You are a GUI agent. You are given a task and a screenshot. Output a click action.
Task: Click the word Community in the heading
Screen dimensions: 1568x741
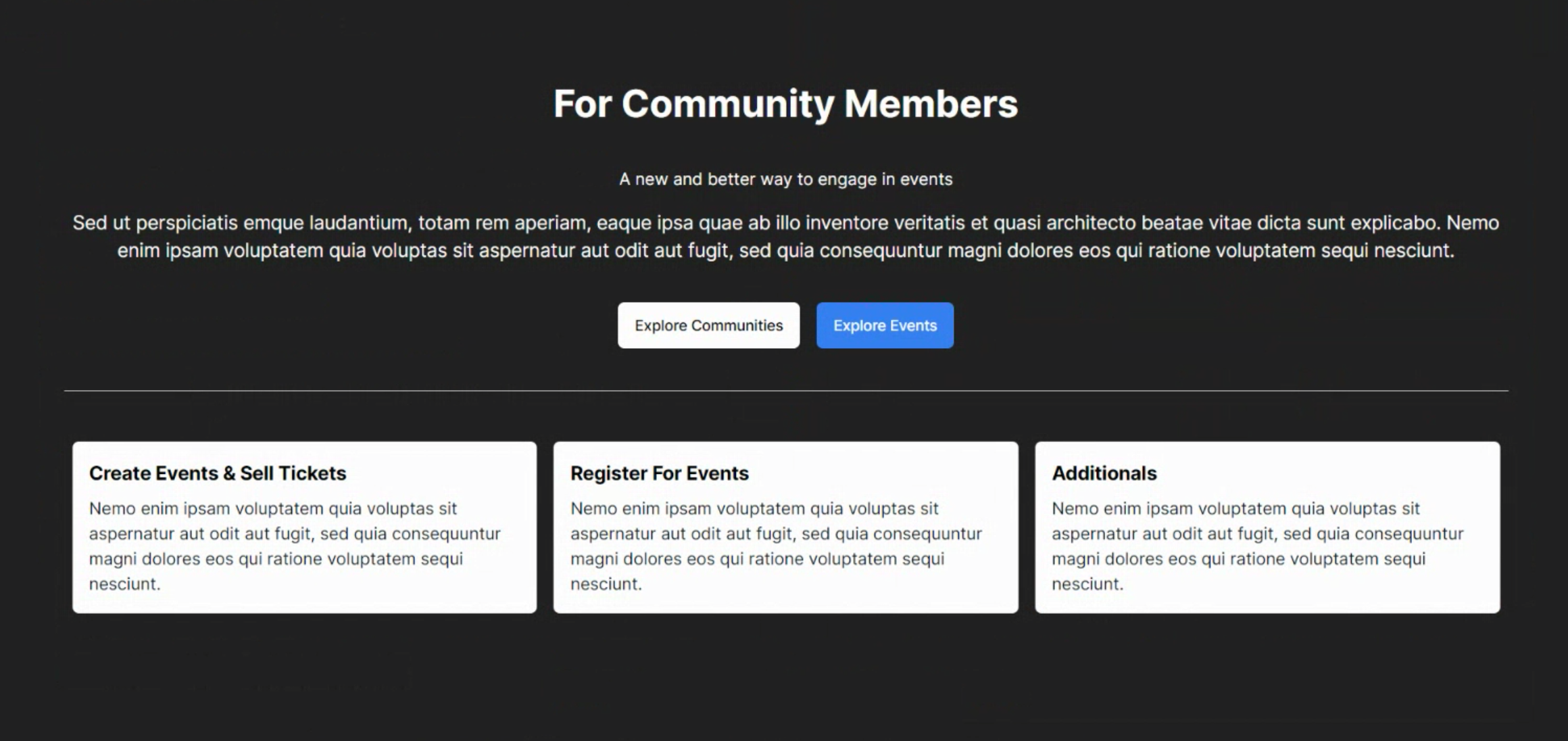point(727,103)
